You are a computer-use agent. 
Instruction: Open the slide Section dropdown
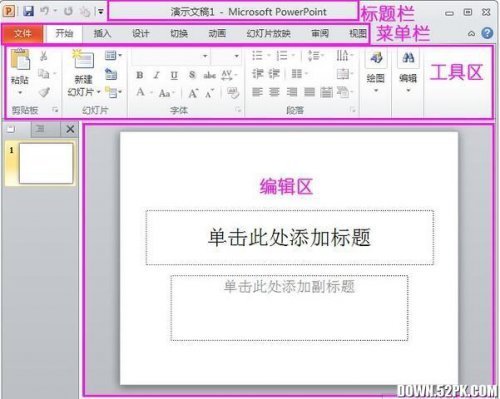click(x=113, y=92)
